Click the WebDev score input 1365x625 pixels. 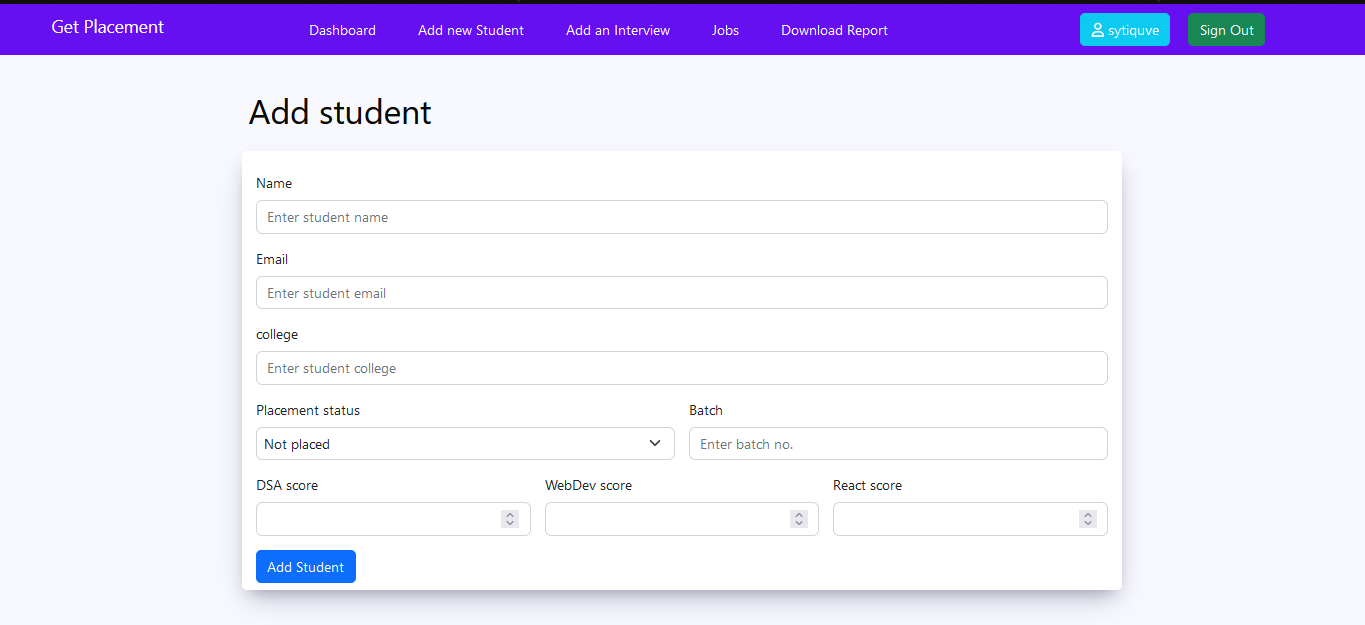click(682, 519)
